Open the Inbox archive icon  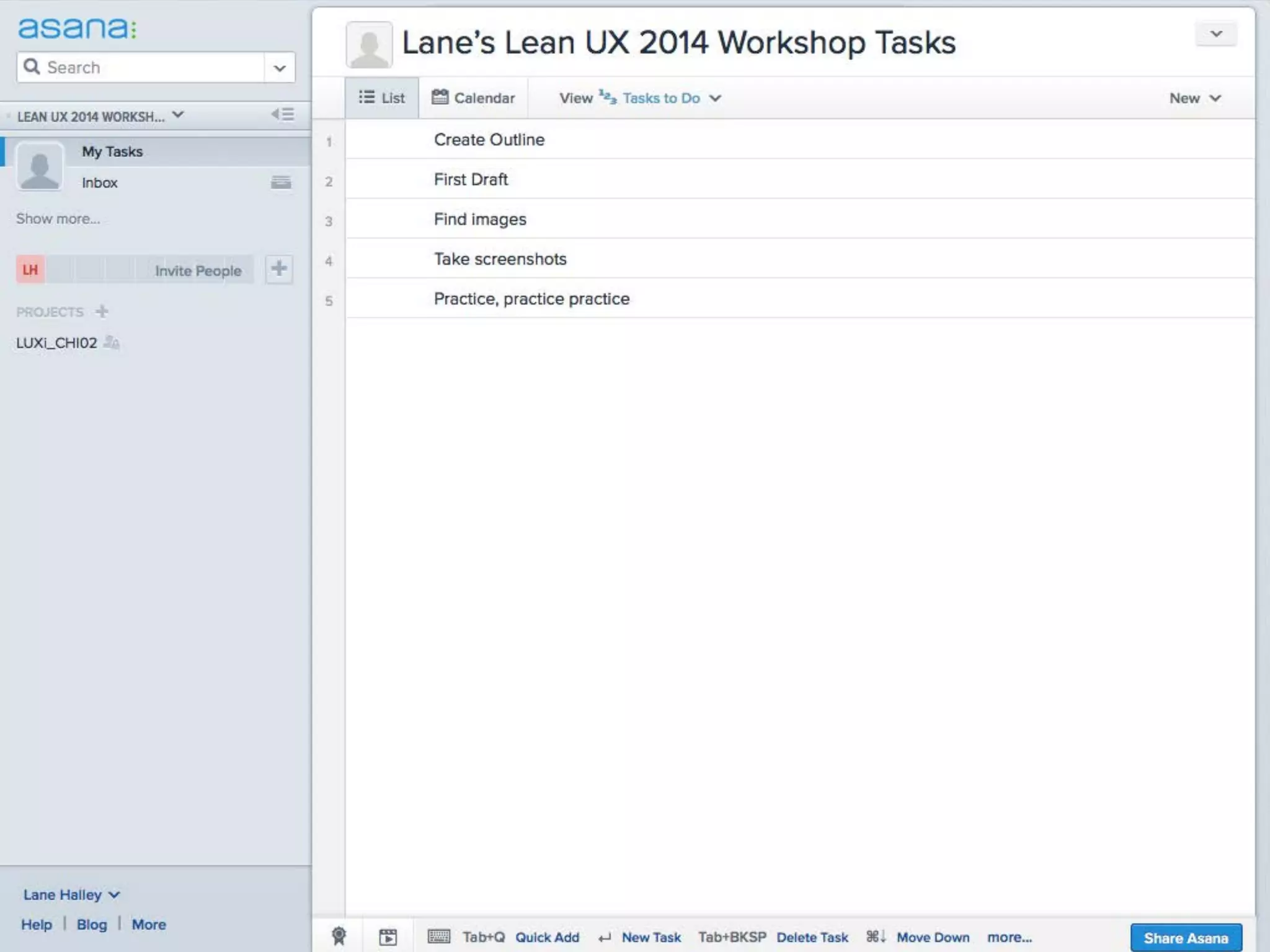(281, 182)
